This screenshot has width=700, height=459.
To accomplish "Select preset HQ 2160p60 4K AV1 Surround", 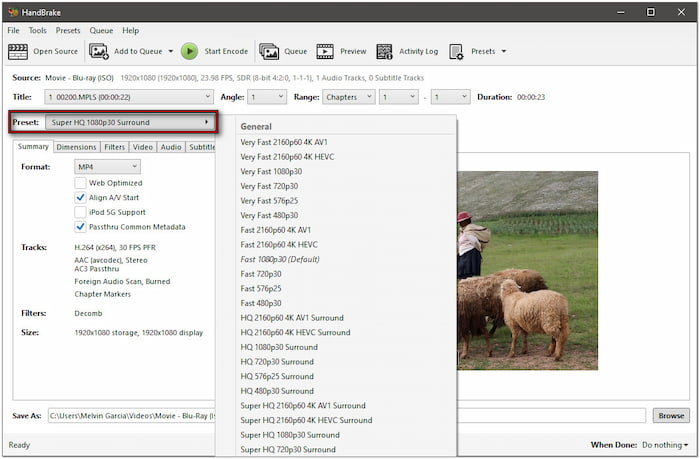I will click(x=292, y=318).
